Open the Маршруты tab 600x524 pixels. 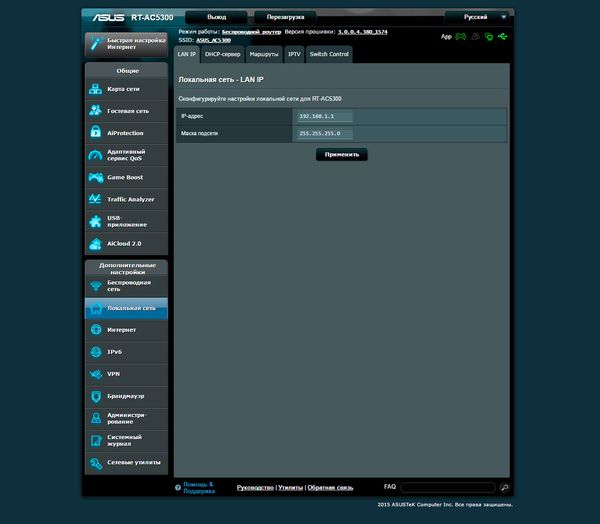pos(264,54)
